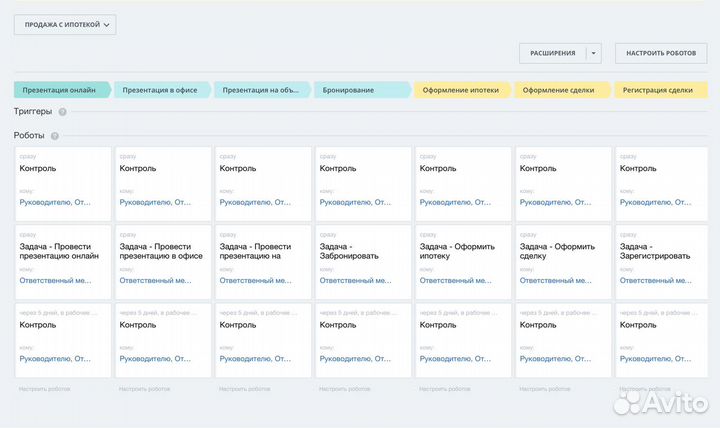Open 5-day delayed Контроль robot under Презентация в офисе
This screenshot has height=428, width=720.
(163, 340)
